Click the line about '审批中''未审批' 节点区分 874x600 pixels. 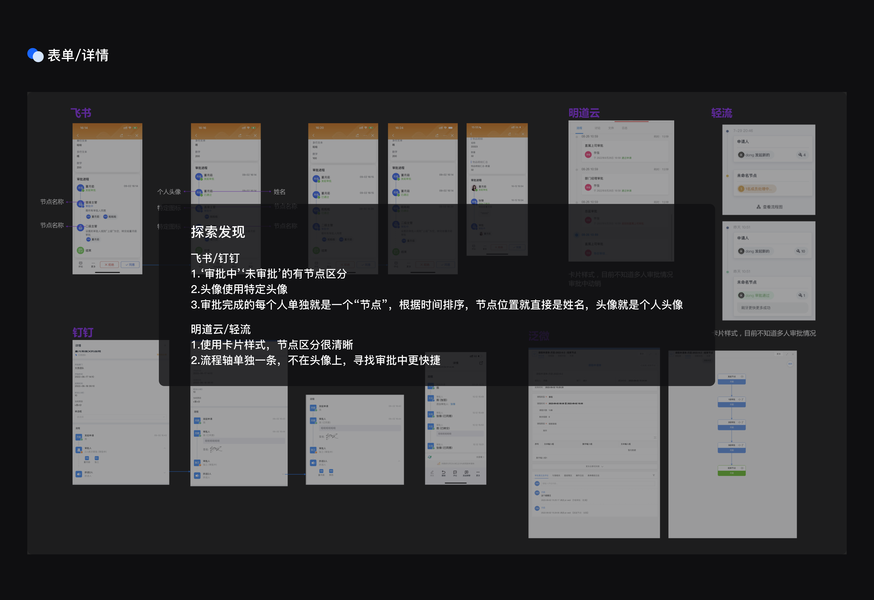tap(269, 274)
